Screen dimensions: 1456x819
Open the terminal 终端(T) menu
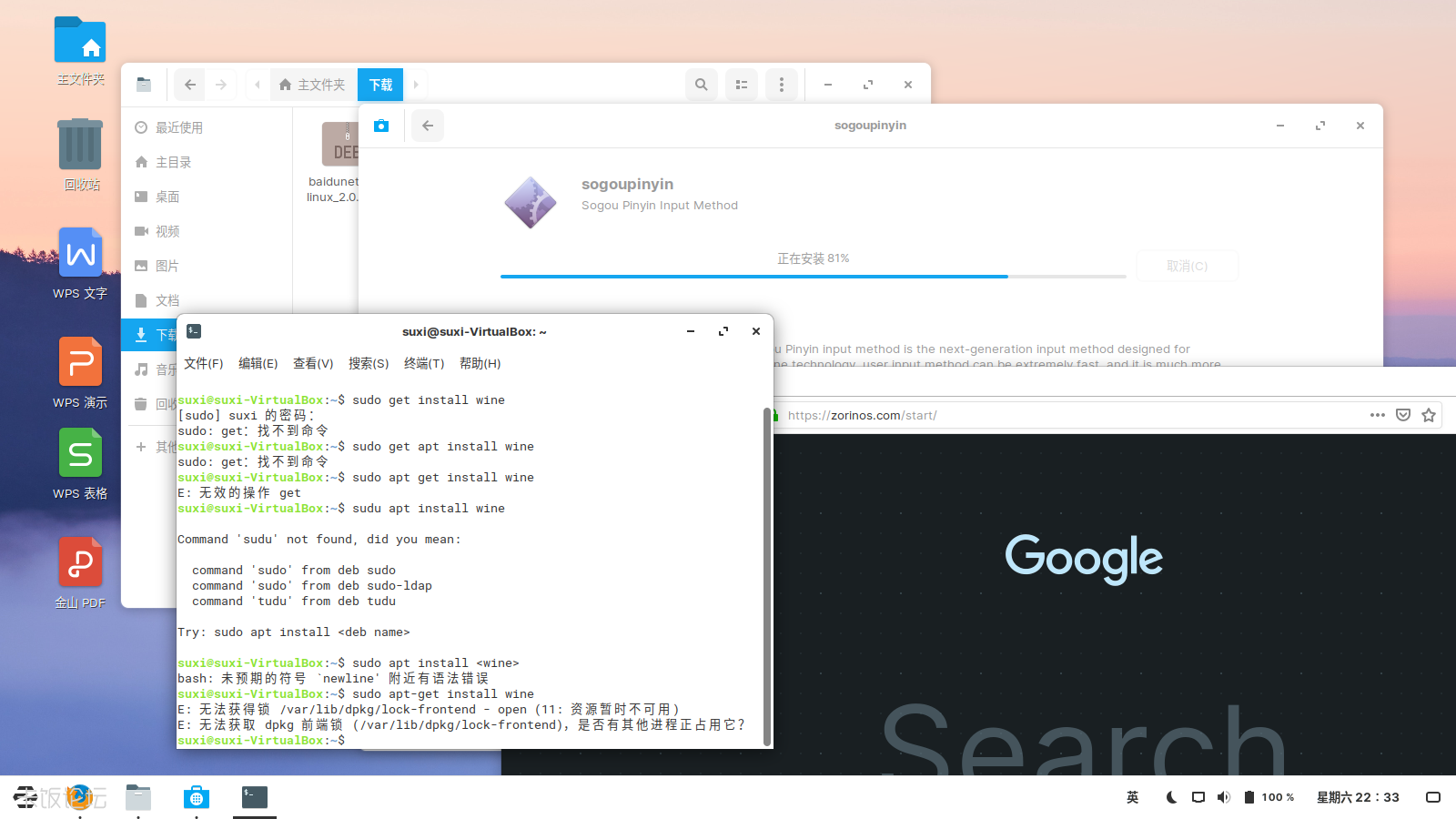424,363
